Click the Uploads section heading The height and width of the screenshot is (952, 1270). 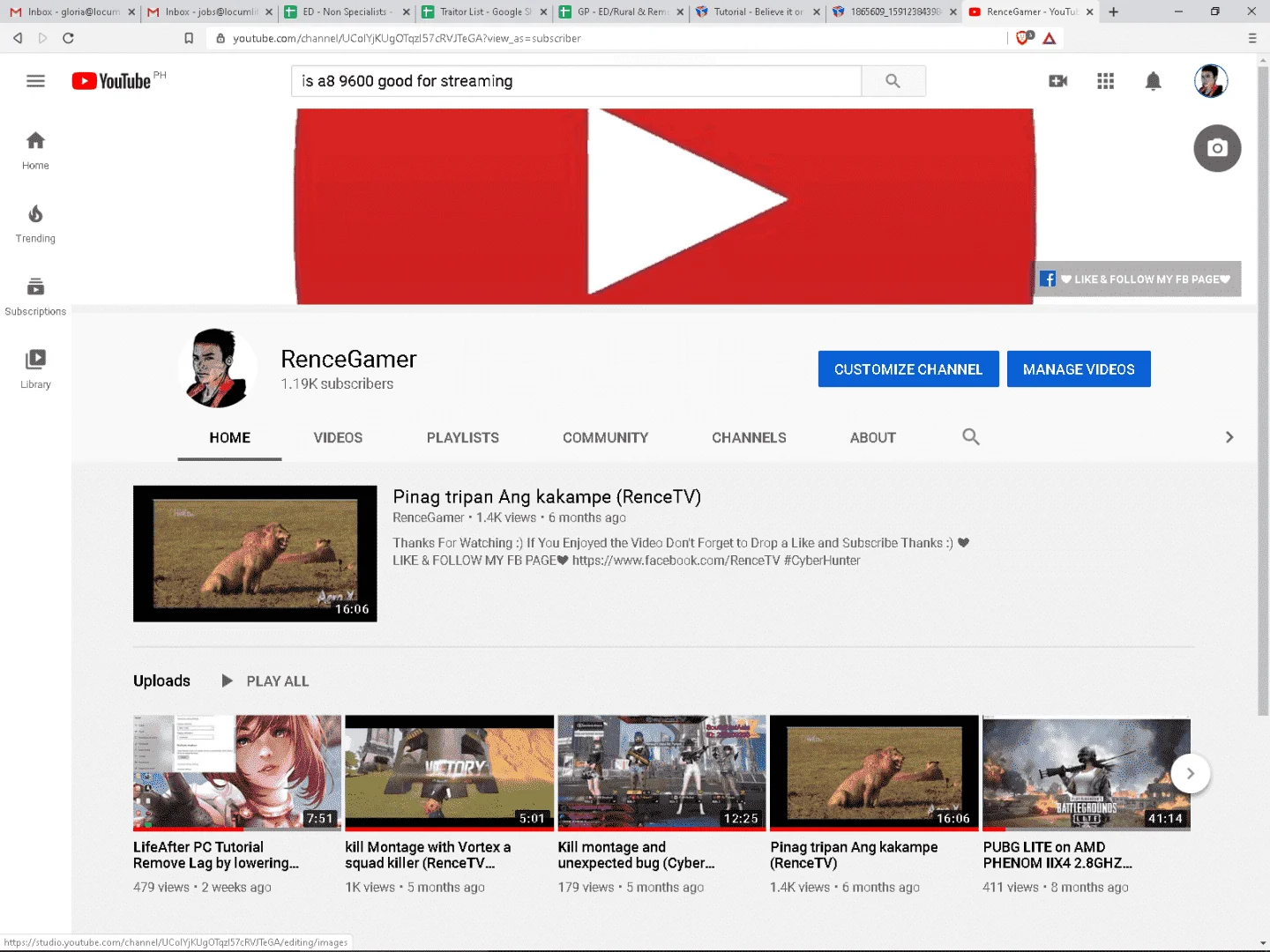161,681
